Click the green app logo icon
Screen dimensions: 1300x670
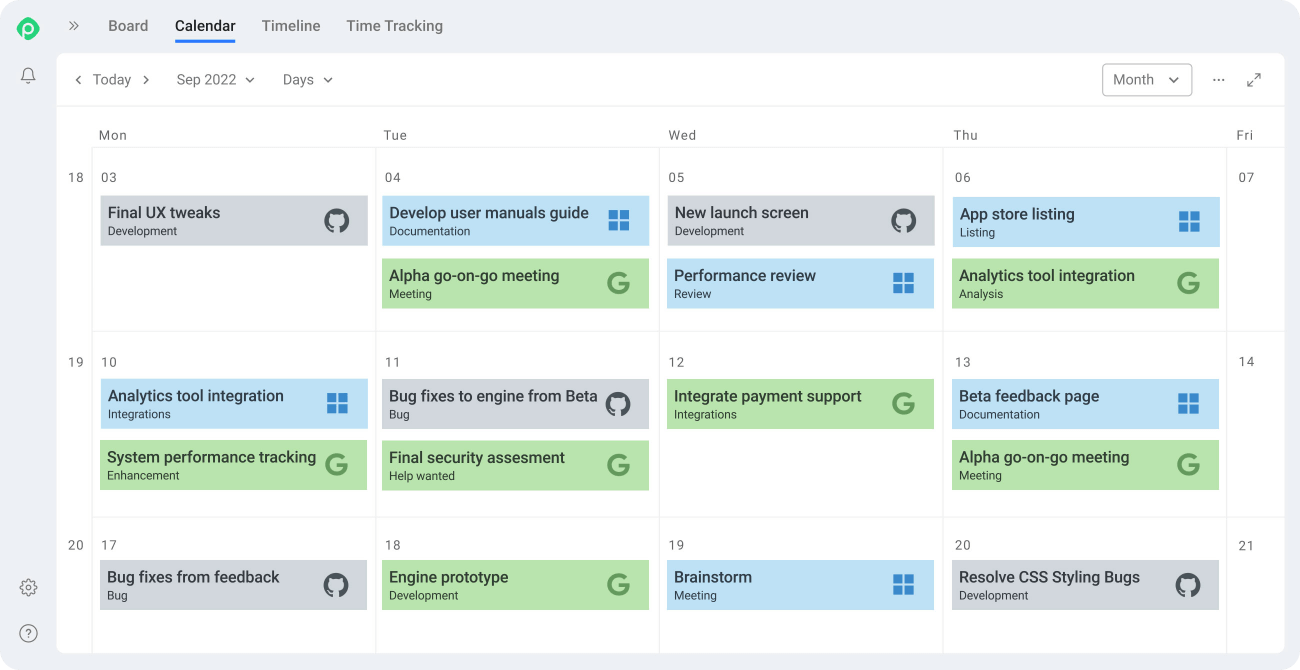click(x=28, y=29)
